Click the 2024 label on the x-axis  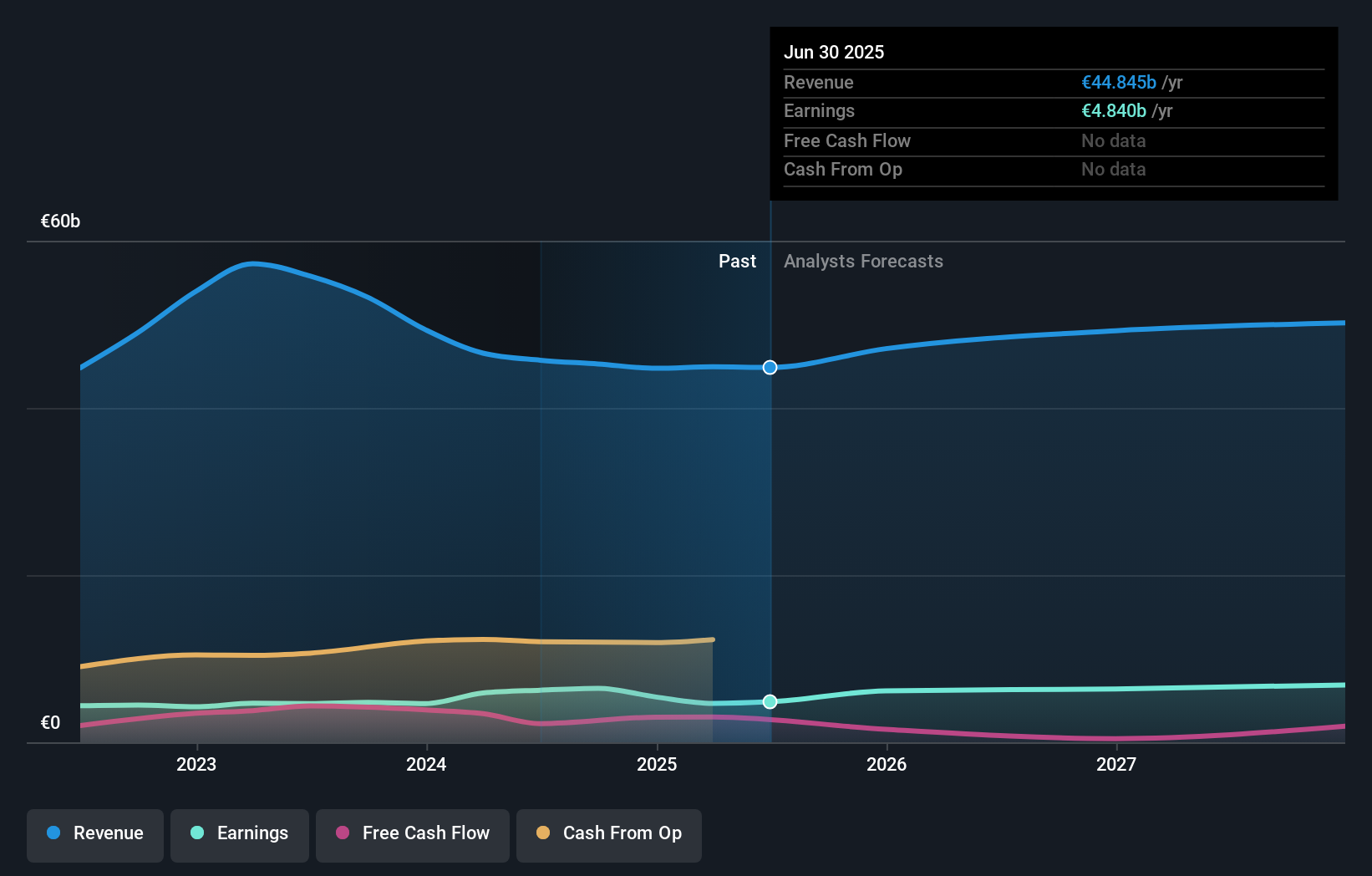pos(426,763)
